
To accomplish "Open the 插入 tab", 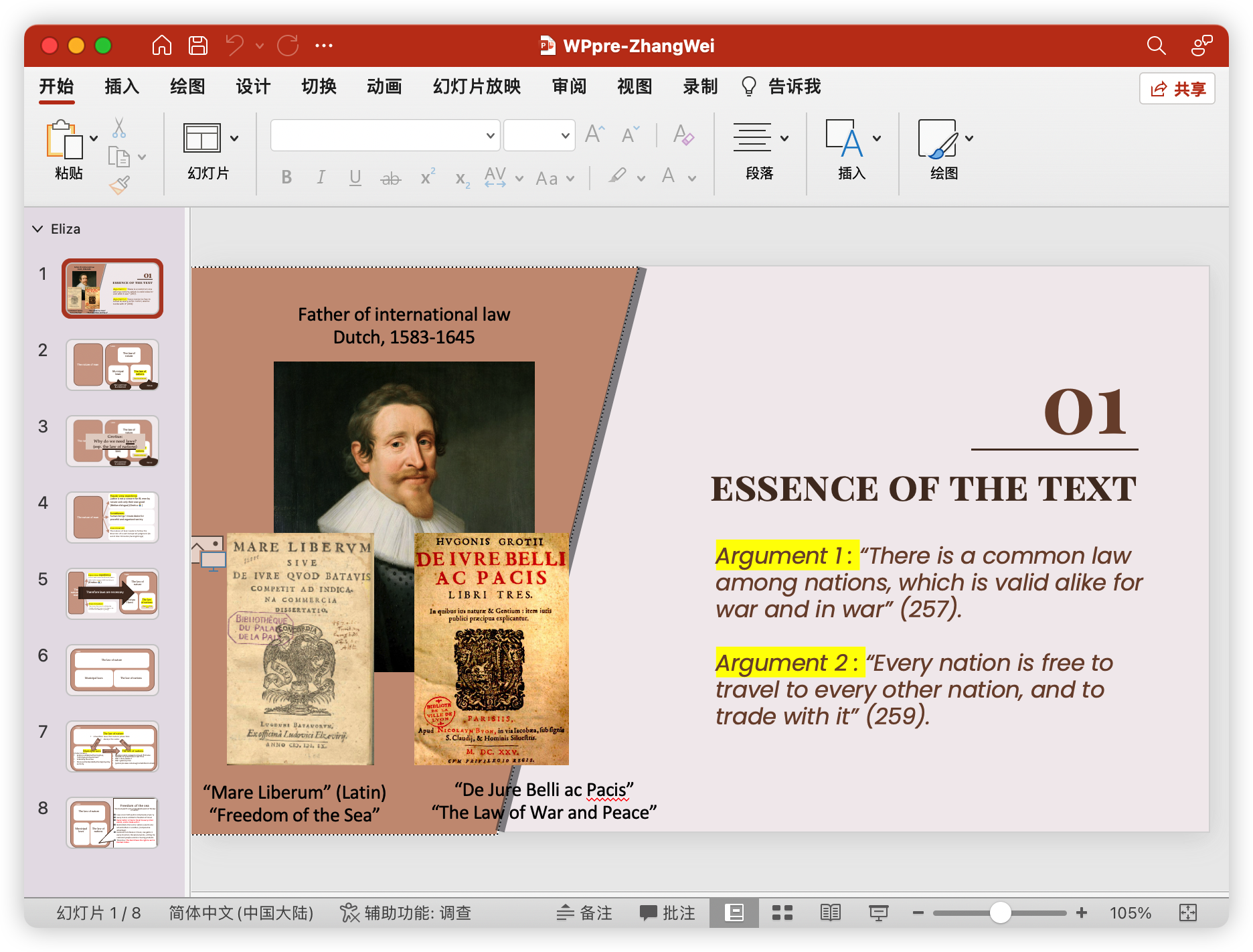I will [122, 86].
